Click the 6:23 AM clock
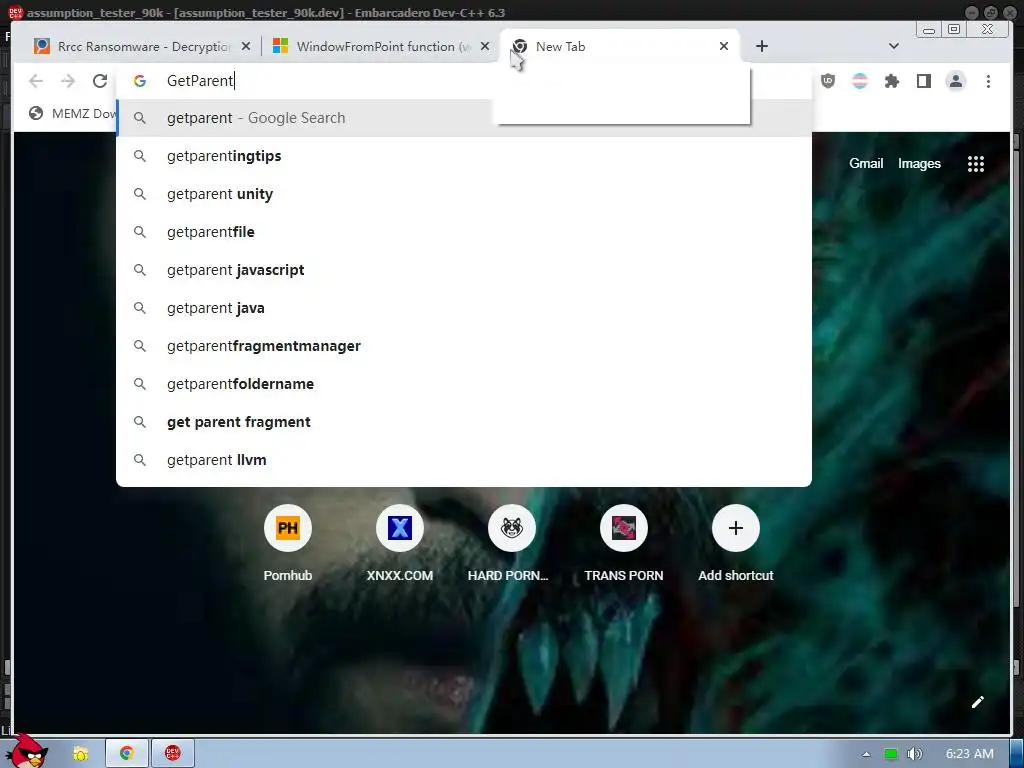Image resolution: width=1024 pixels, height=768 pixels. (970, 754)
